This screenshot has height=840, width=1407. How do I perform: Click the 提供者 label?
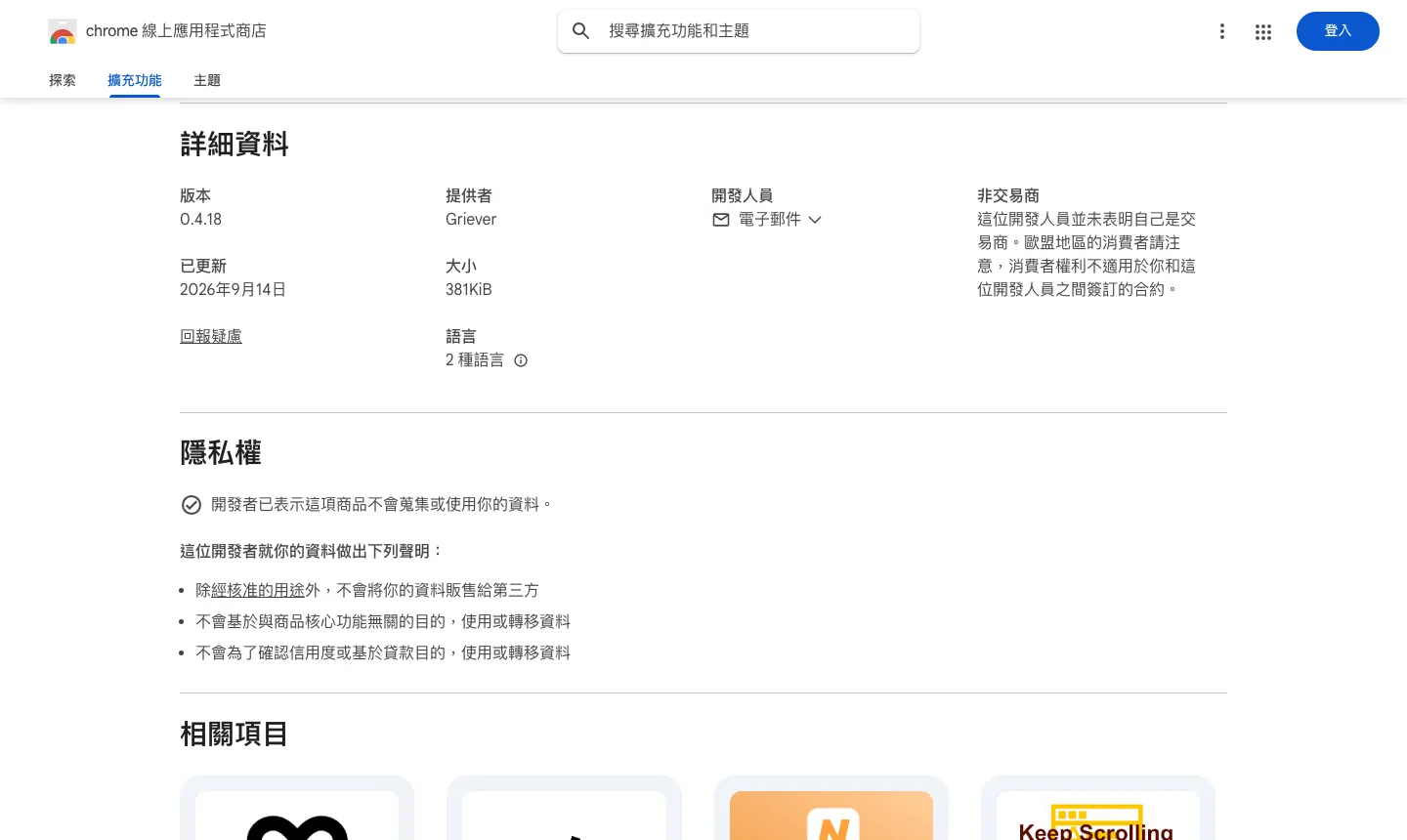469,195
